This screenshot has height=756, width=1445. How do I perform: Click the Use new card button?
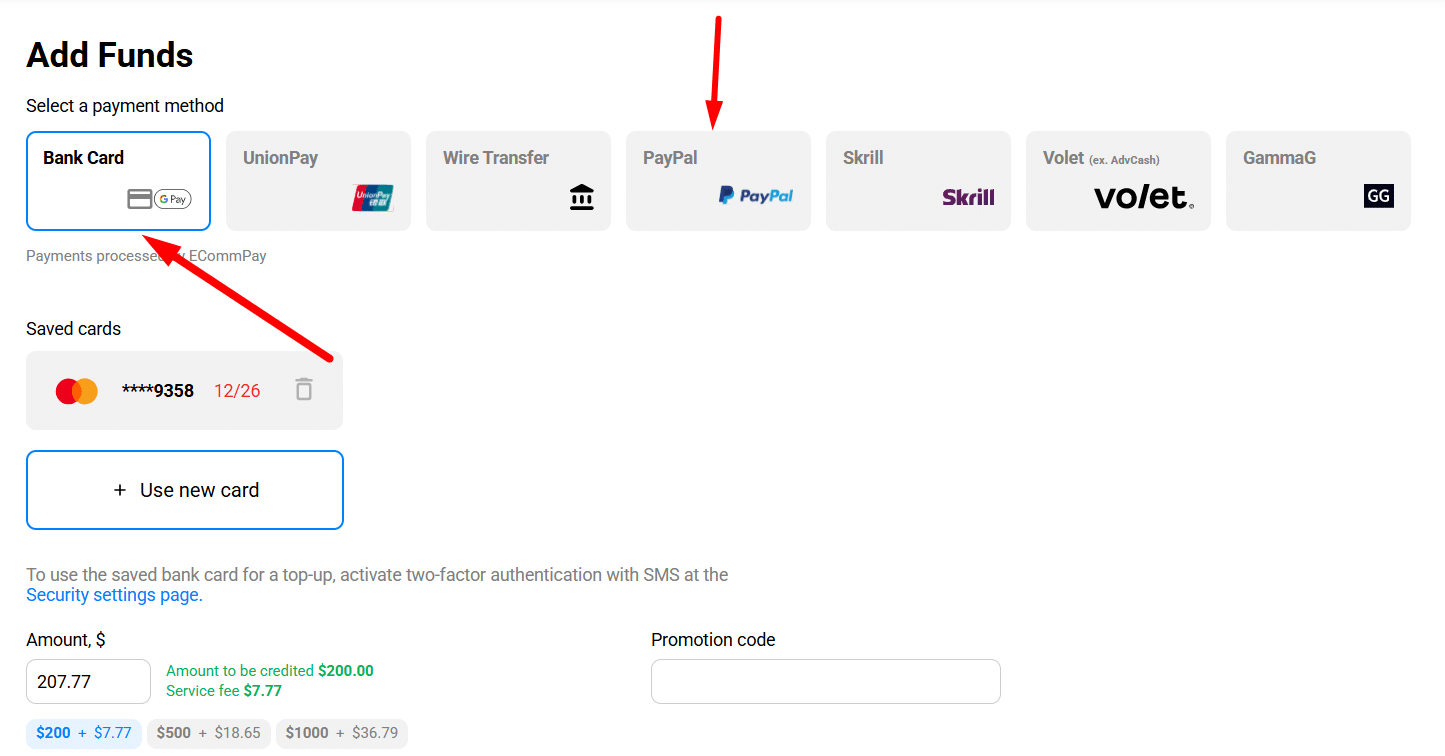point(185,490)
